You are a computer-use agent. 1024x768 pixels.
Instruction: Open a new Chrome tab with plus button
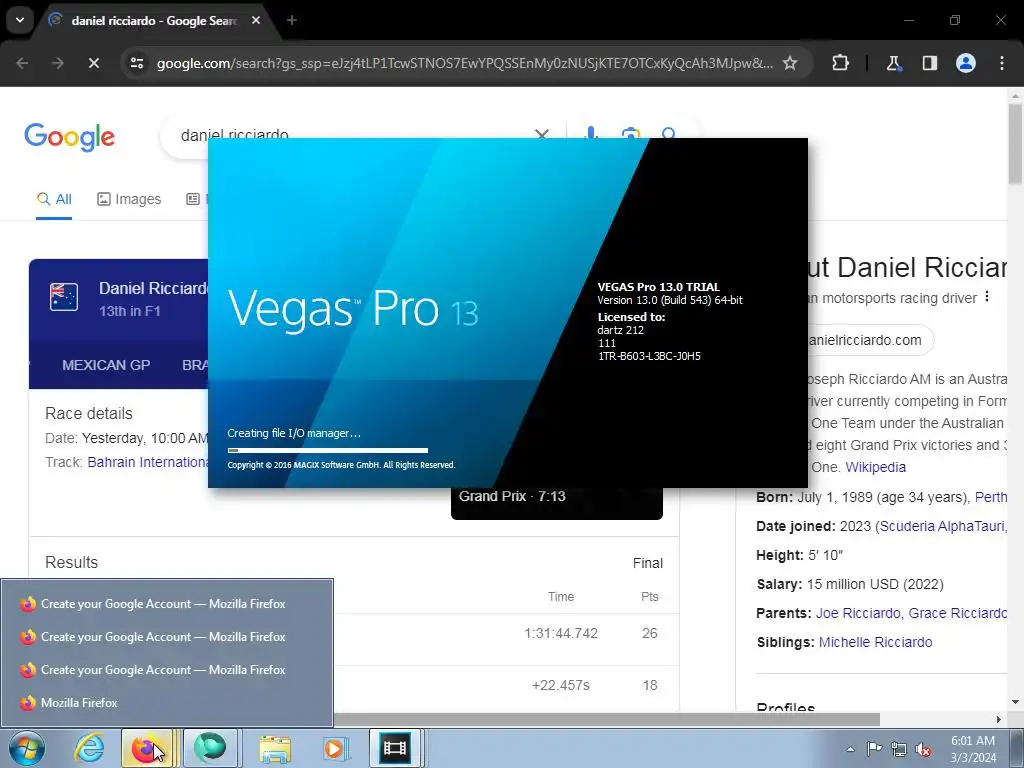point(292,20)
